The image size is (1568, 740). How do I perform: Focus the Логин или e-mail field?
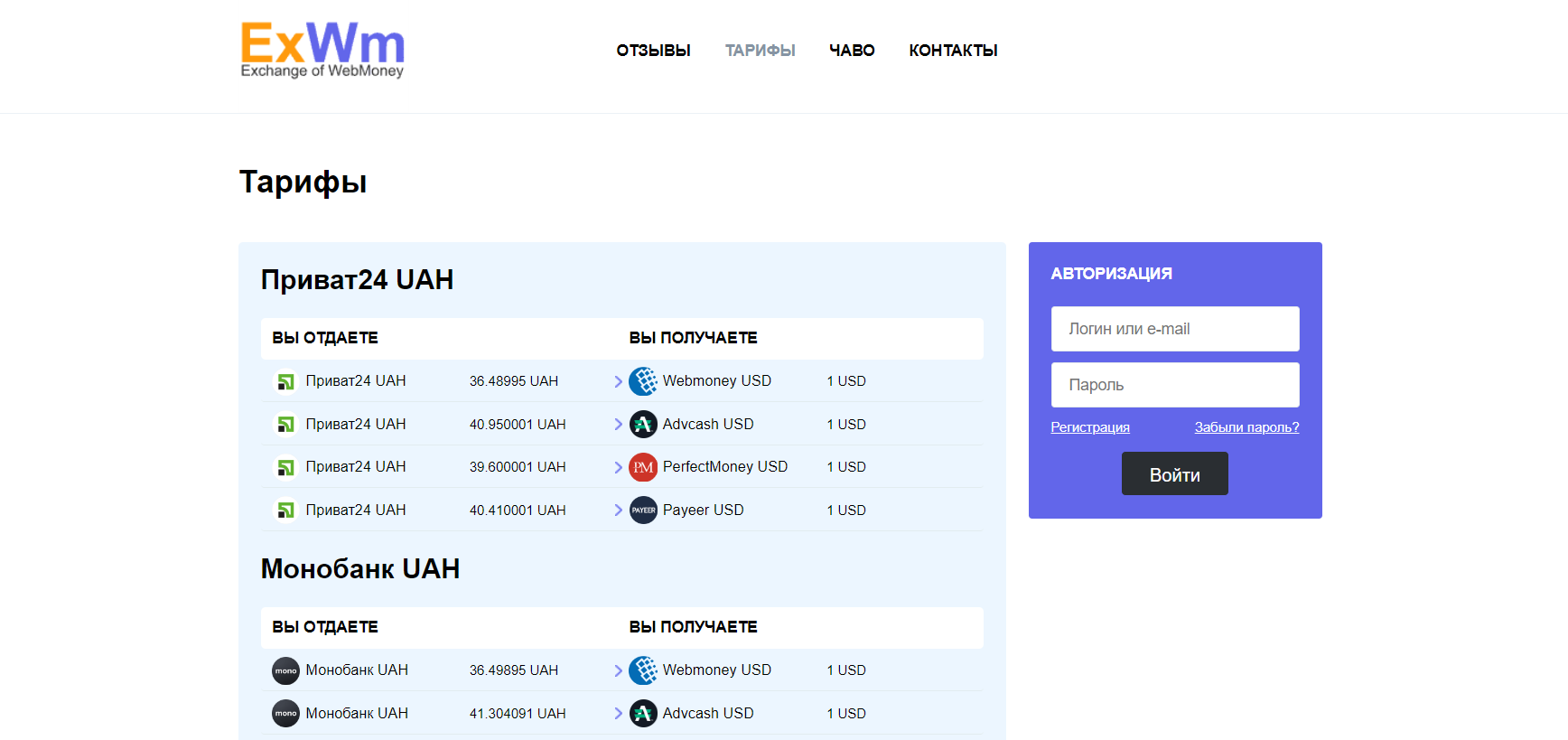click(x=1175, y=329)
